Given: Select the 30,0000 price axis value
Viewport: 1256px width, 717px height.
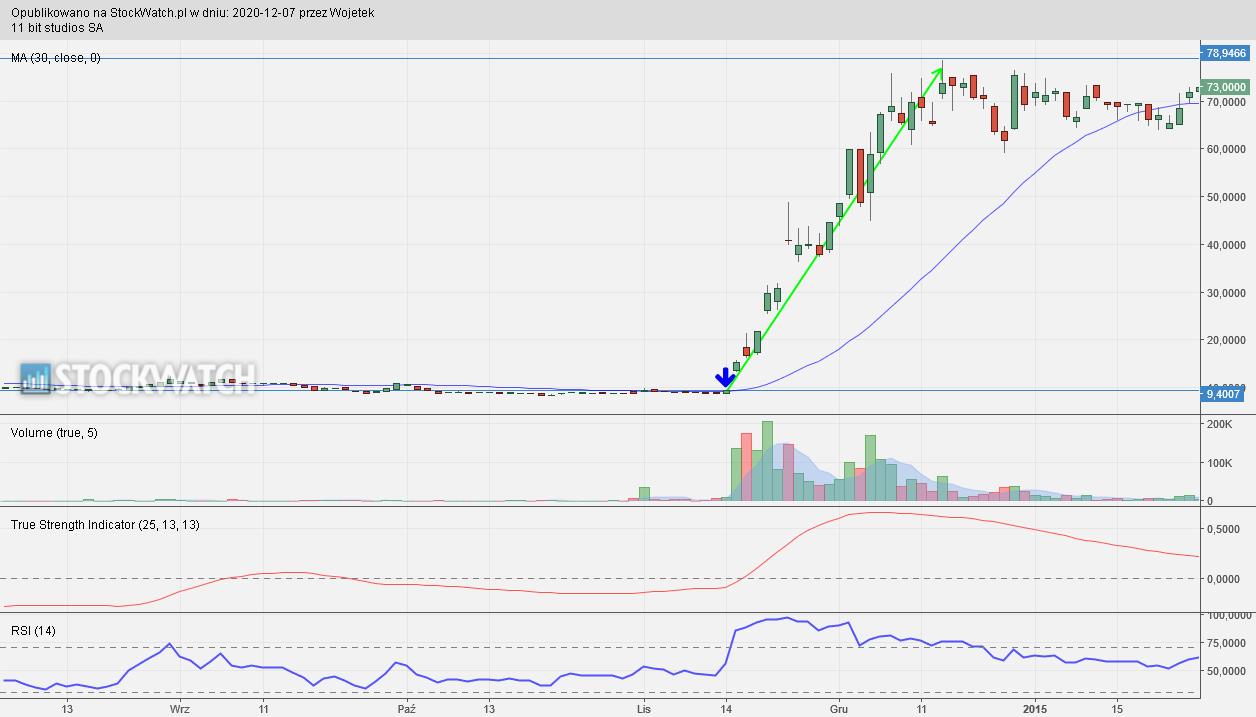Looking at the screenshot, I should (x=1226, y=293).
